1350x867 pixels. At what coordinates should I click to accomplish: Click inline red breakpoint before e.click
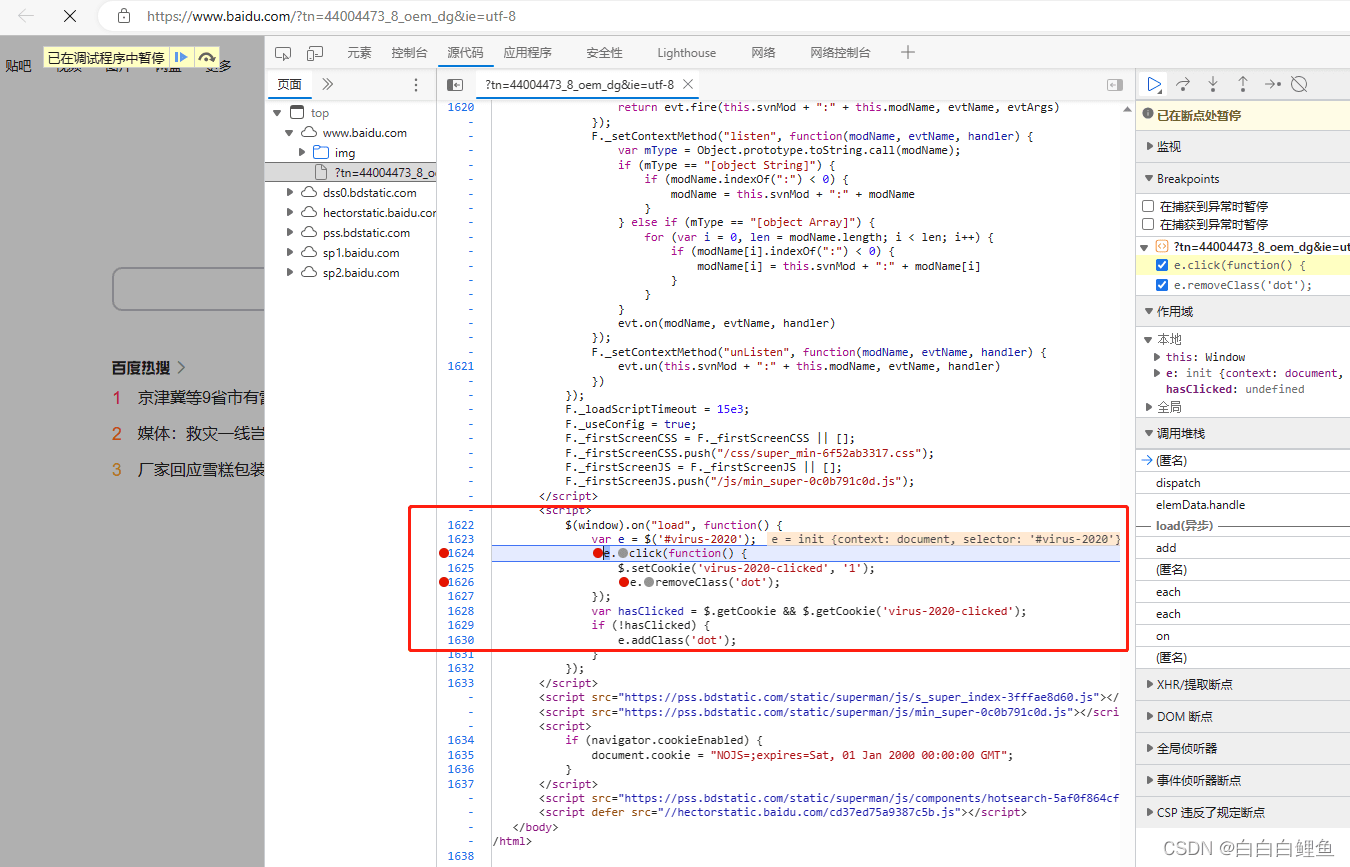[x=598, y=553]
